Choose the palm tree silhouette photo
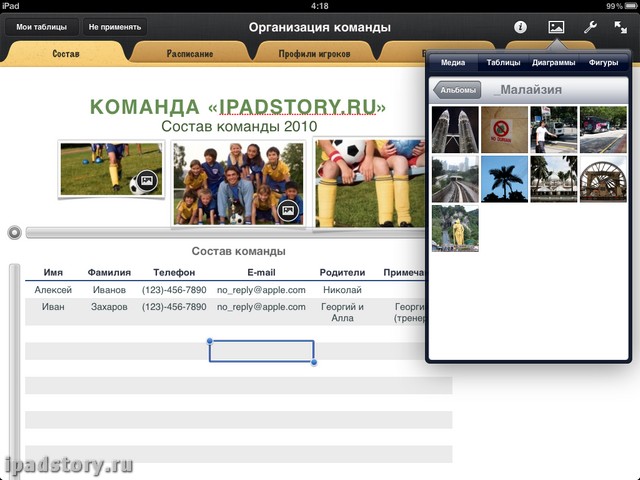This screenshot has height=480, width=640. point(504,179)
